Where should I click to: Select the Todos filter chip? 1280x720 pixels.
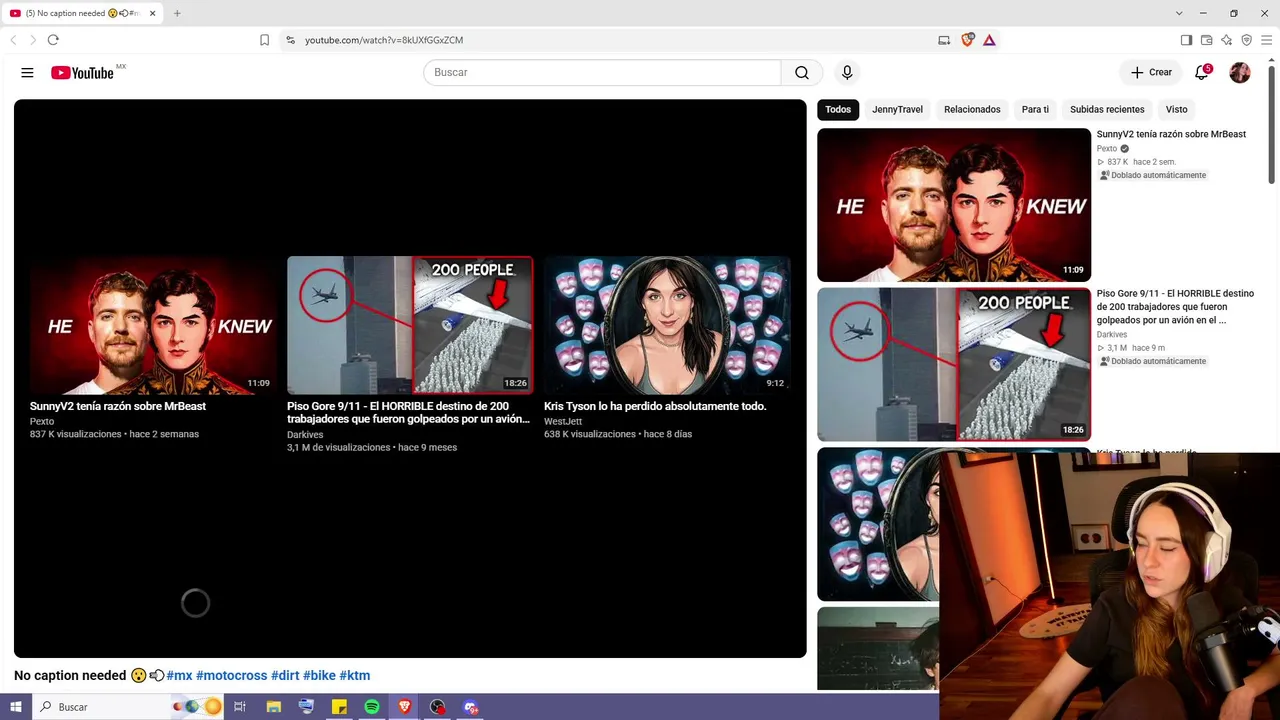(838, 109)
